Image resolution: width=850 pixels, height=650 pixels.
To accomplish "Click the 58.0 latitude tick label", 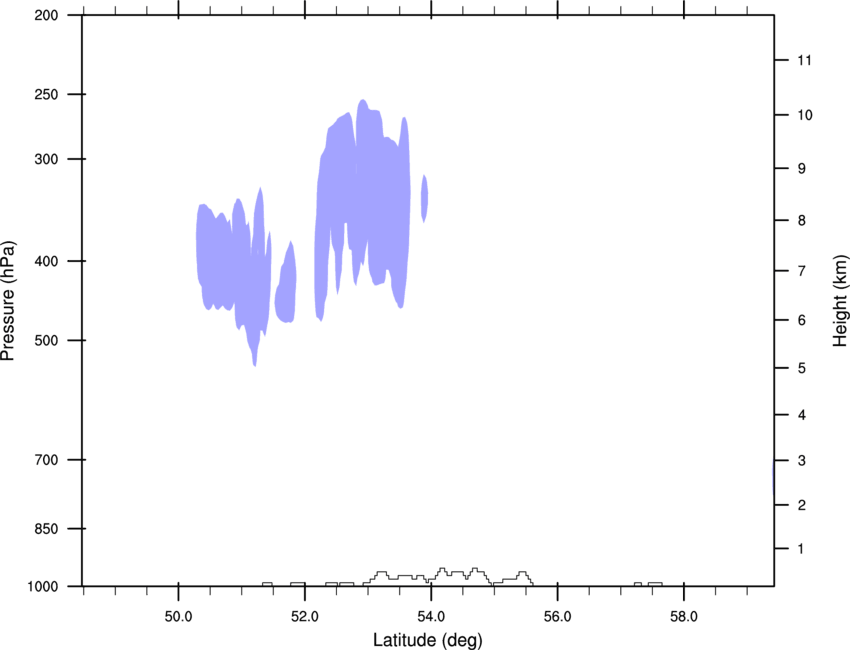I will pyautogui.click(x=684, y=617).
